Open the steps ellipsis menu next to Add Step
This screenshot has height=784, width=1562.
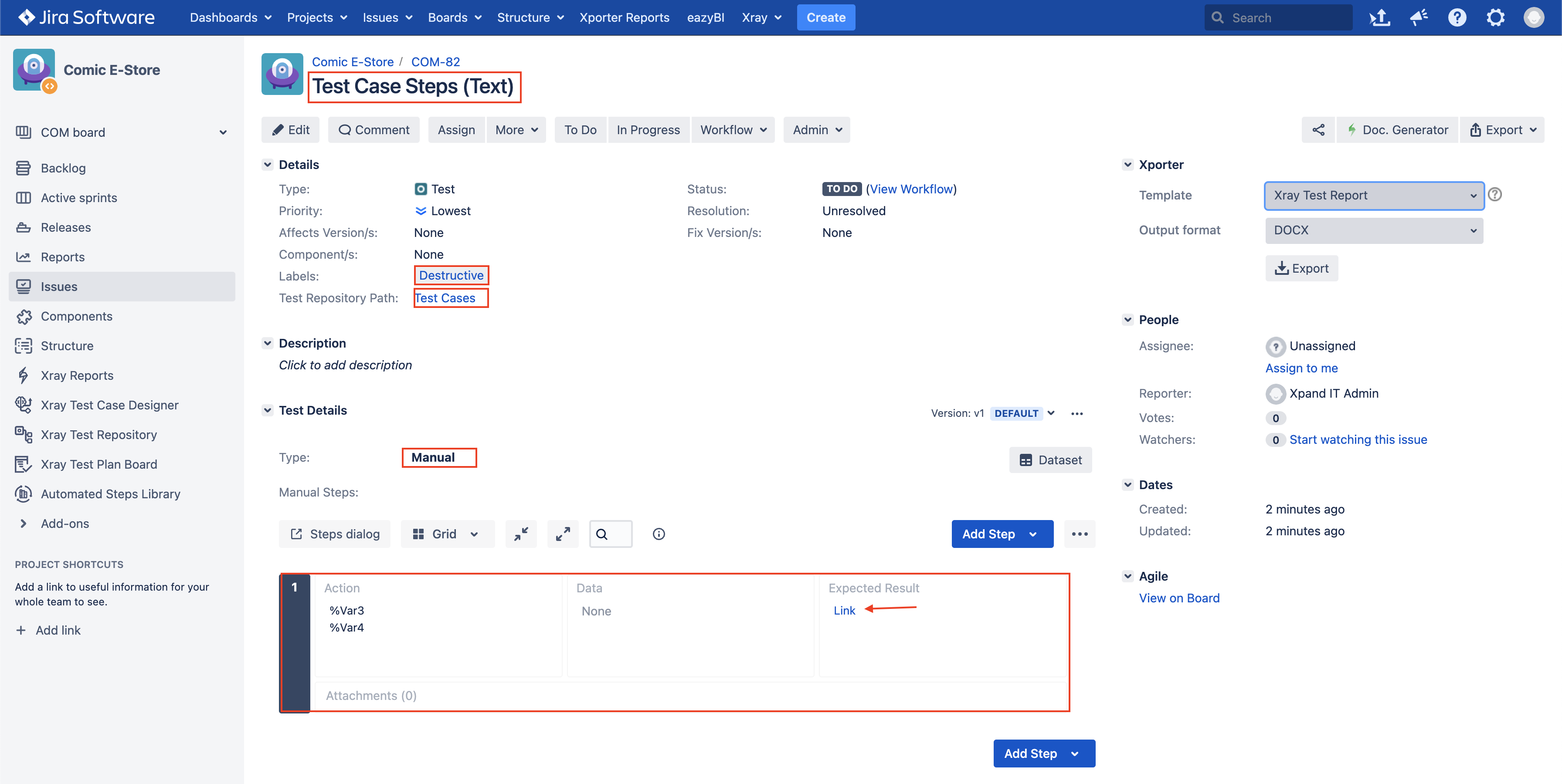coord(1080,534)
